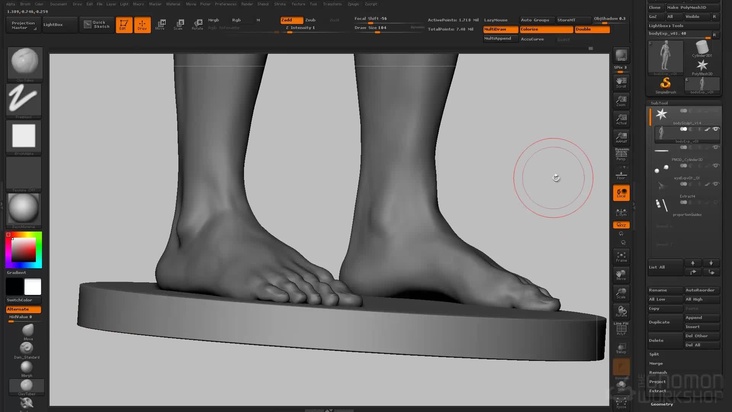Select the Scroll canvas icon
Screen dimensions: 732x412
(x=621, y=83)
